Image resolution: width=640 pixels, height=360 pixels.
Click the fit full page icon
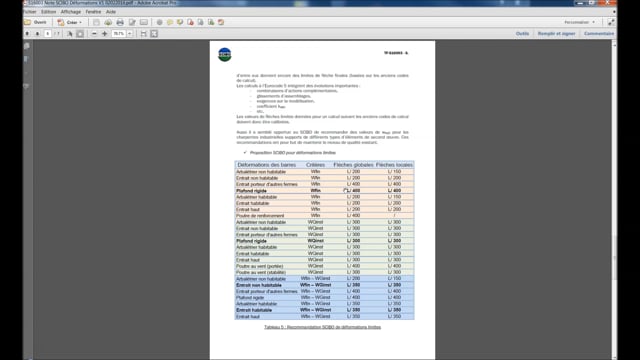[x=154, y=33]
